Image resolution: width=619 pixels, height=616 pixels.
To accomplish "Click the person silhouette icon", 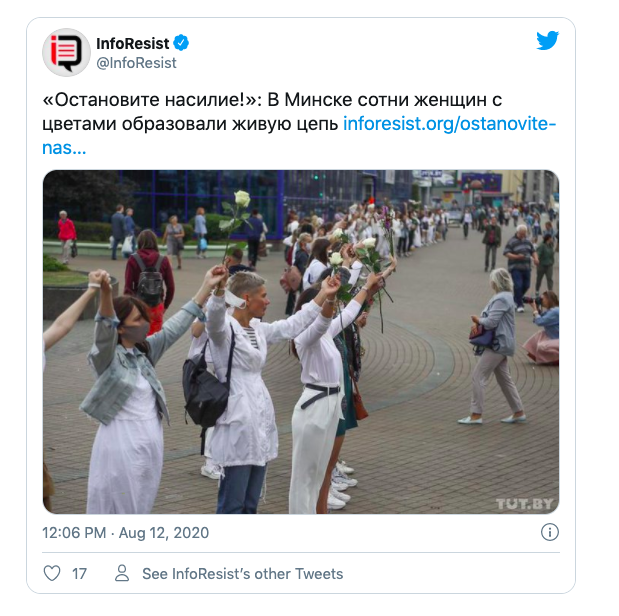I will (x=122, y=573).
